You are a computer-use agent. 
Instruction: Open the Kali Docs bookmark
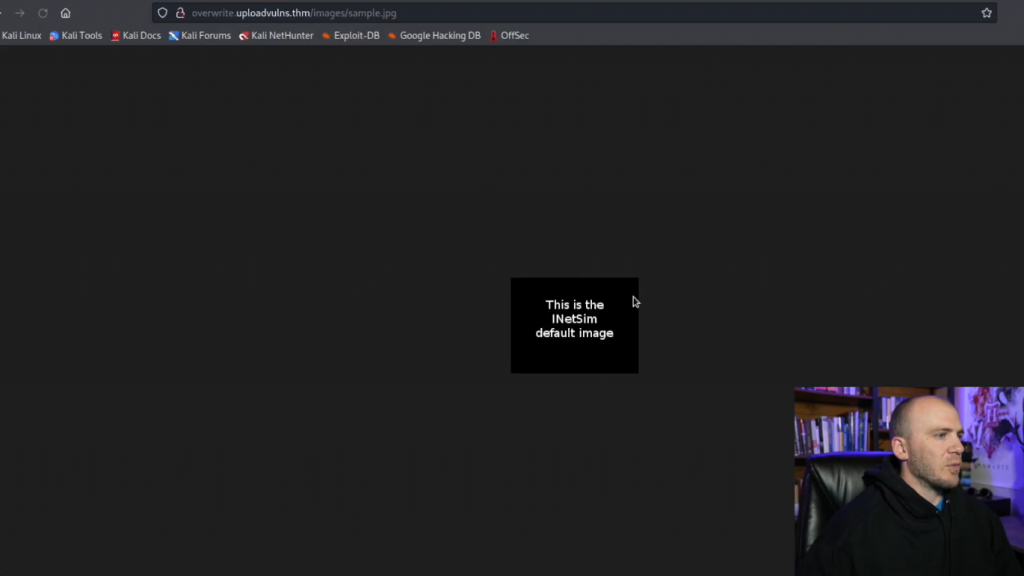pos(136,36)
